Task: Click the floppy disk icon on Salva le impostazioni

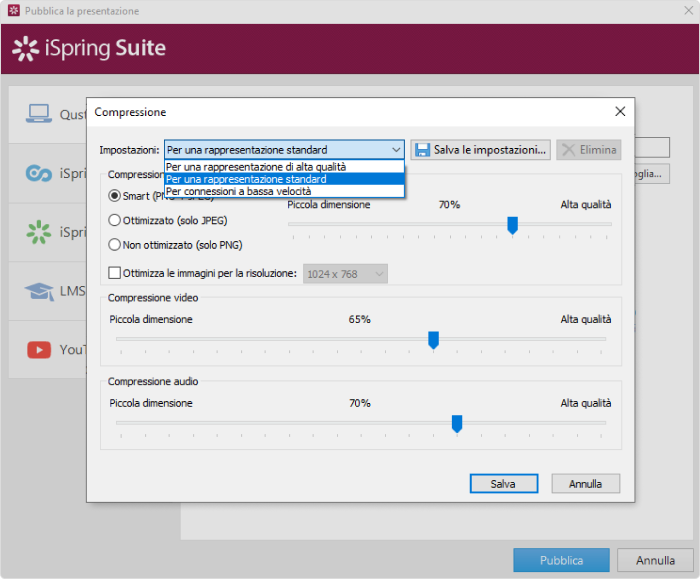Action: click(422, 150)
